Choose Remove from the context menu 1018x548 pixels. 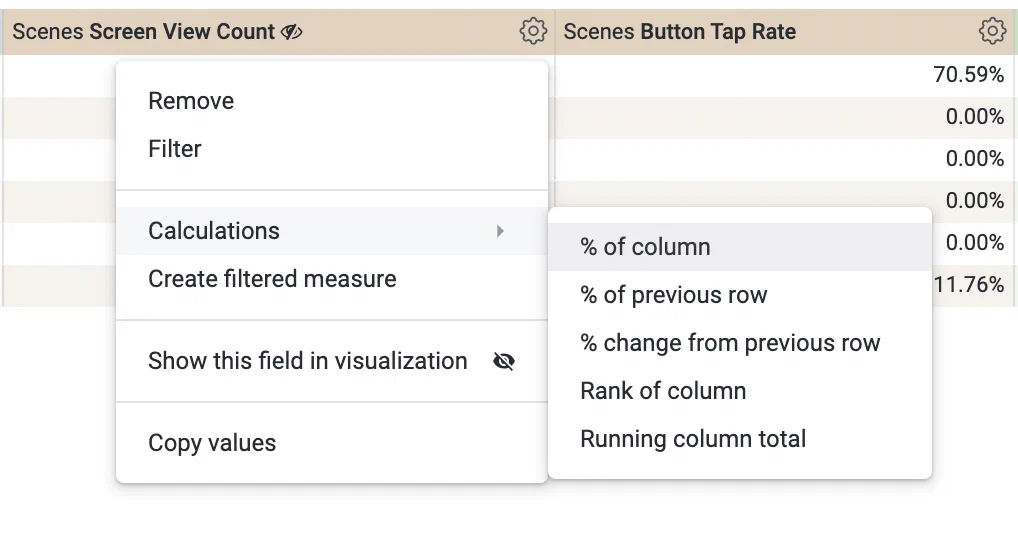pyautogui.click(x=191, y=101)
